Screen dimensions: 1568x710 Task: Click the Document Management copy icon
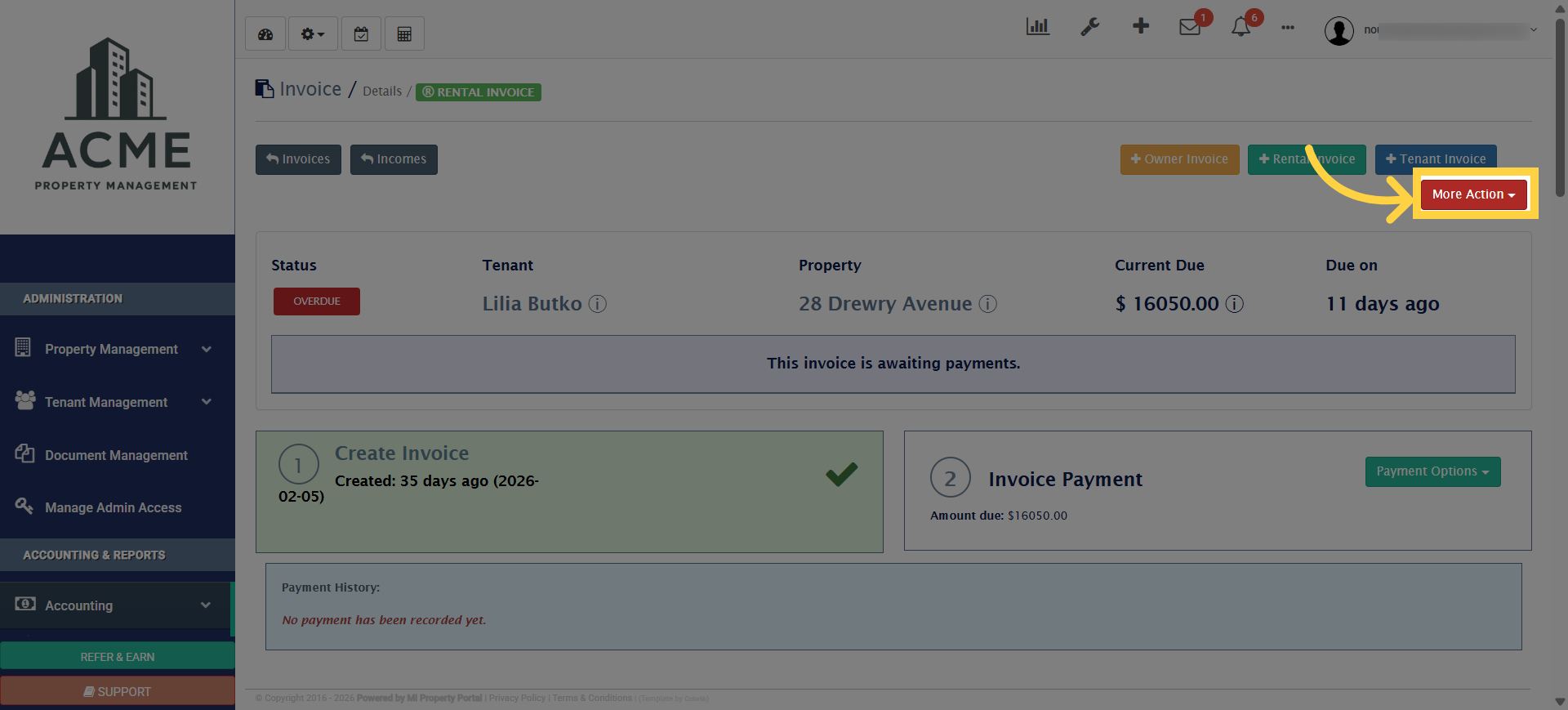pyautogui.click(x=24, y=453)
